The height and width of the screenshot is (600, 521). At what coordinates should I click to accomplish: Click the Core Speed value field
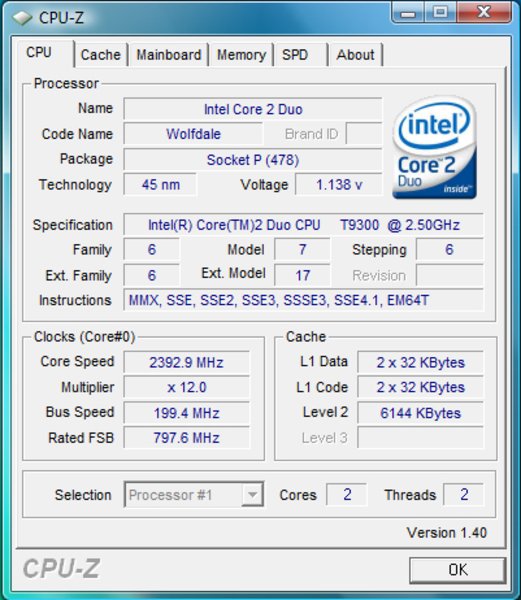tap(186, 362)
